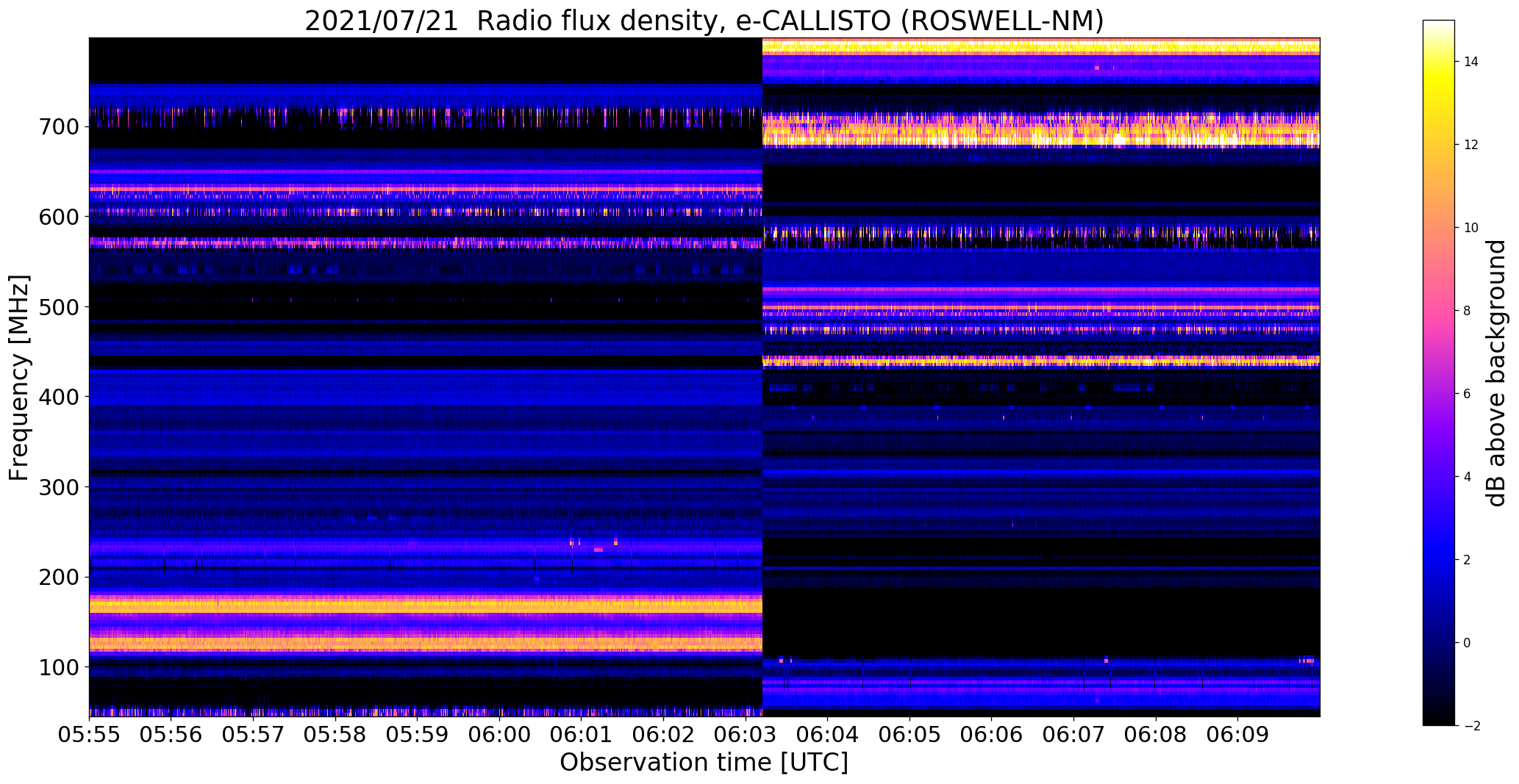This screenshot has width=1519, height=784.
Task: Select the 06:09 time tick label
Action: point(1237,736)
